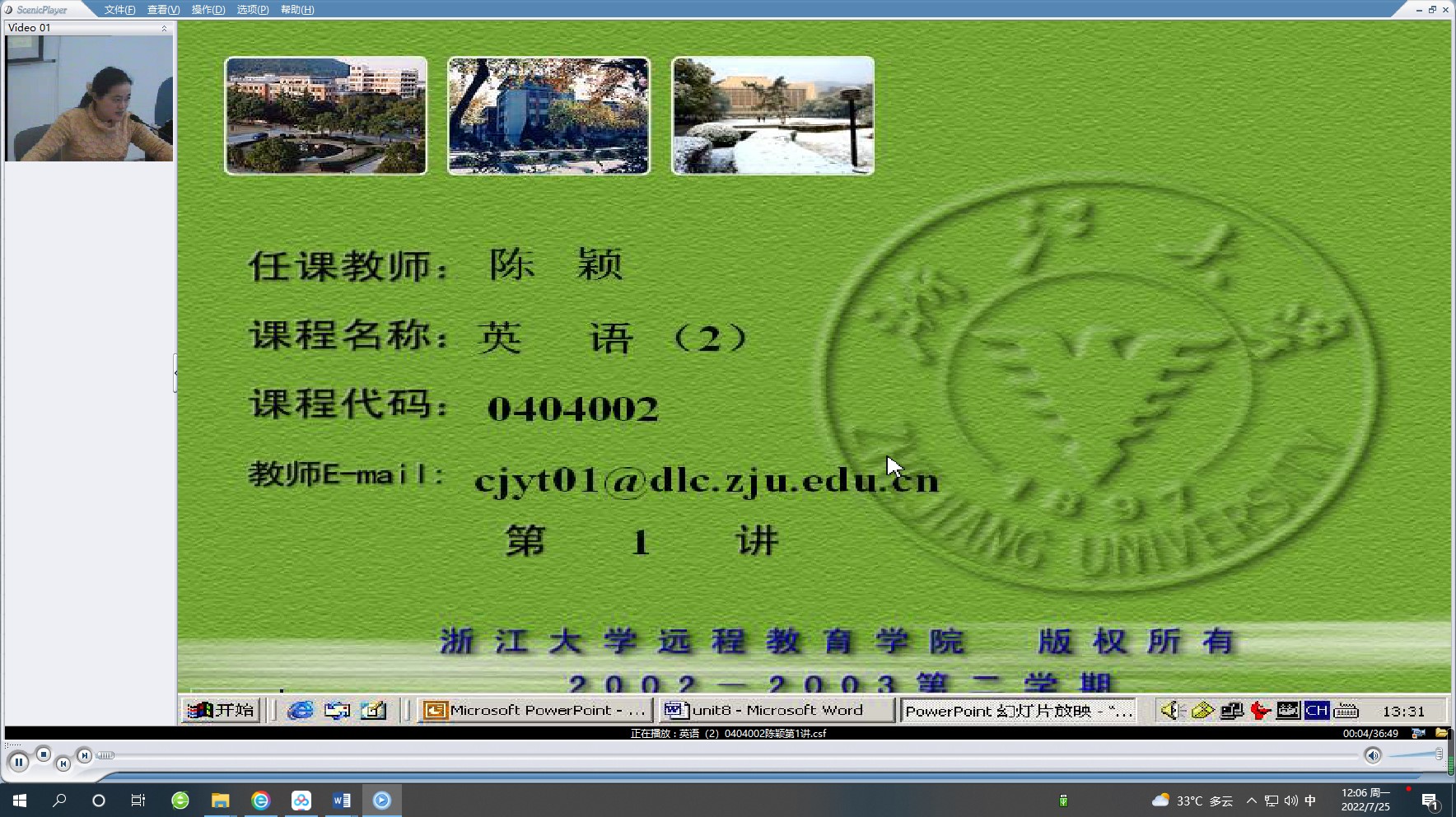Click the yellow tag tray icon in recording
The width and height of the screenshot is (1456, 817).
(x=1202, y=710)
